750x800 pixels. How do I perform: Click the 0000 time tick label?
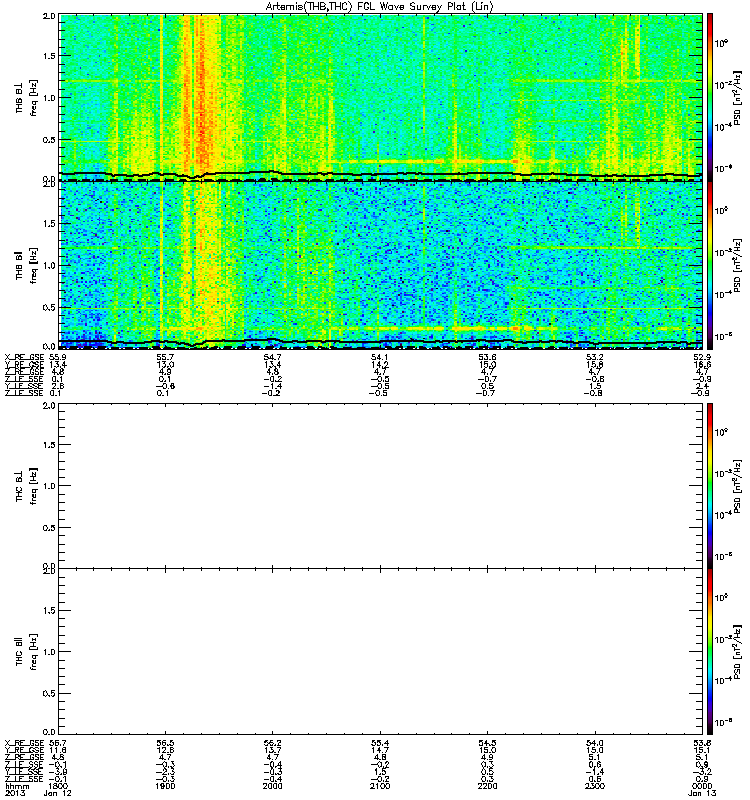tap(702, 786)
